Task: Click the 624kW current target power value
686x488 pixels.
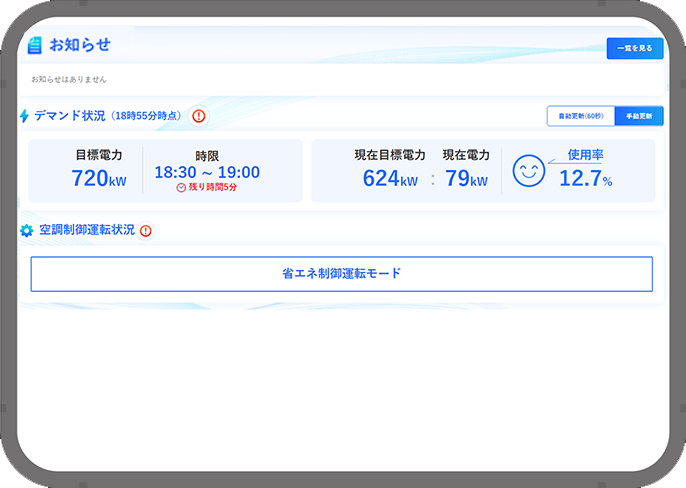Action: (390, 178)
